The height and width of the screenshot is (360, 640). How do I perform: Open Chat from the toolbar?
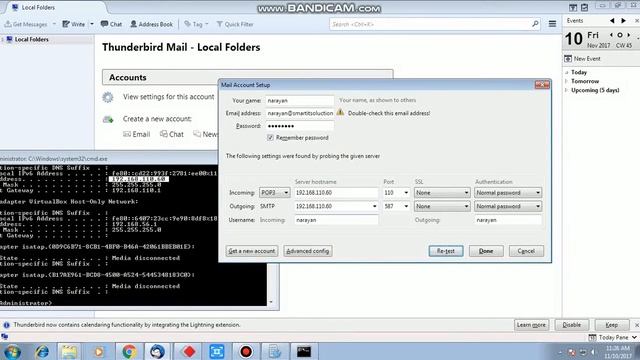[111, 24]
